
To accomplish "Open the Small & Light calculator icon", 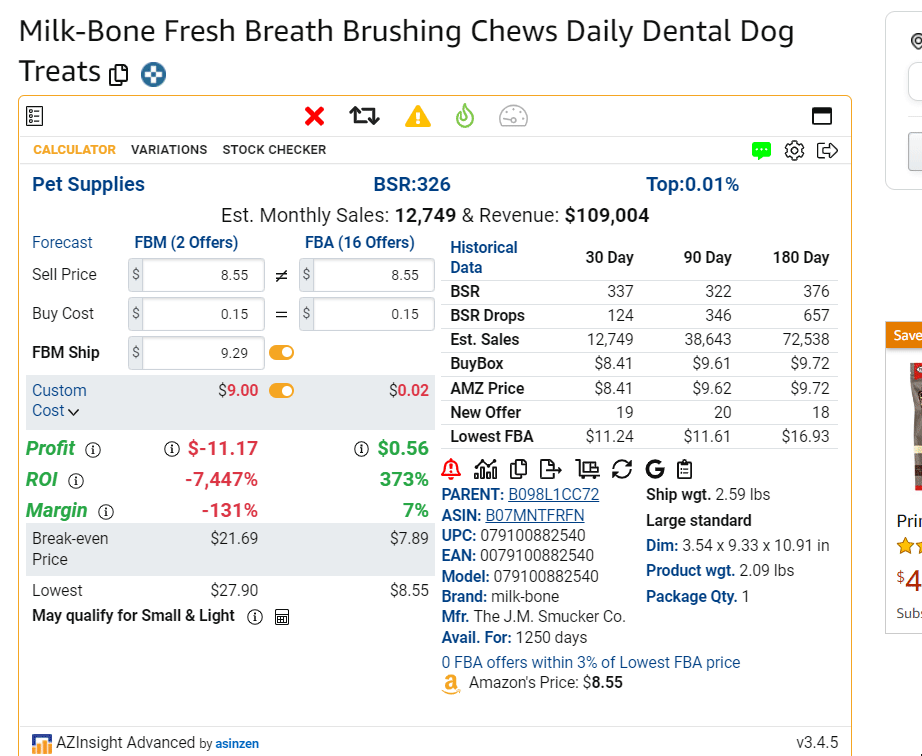I will (x=282, y=617).
